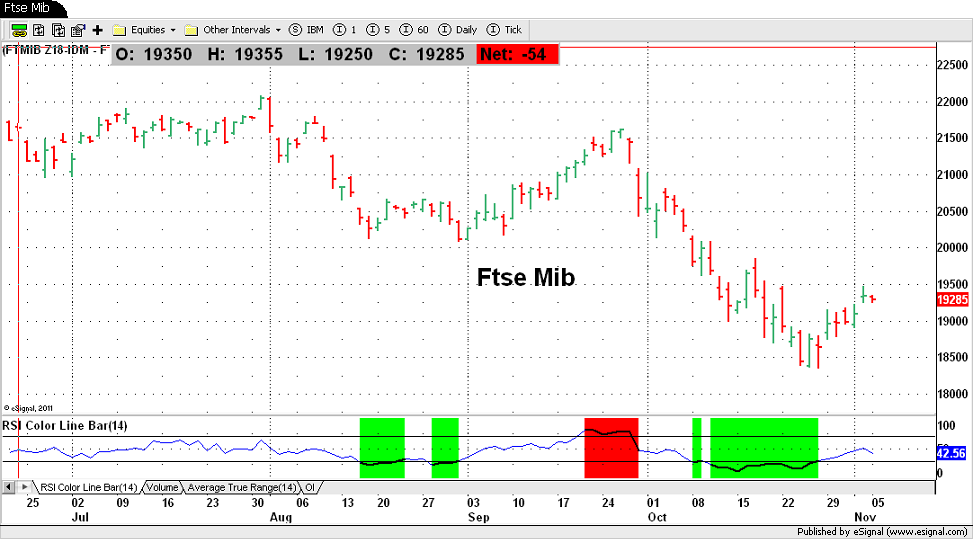
Task: Open the chart properties icon
Action: tap(78, 30)
